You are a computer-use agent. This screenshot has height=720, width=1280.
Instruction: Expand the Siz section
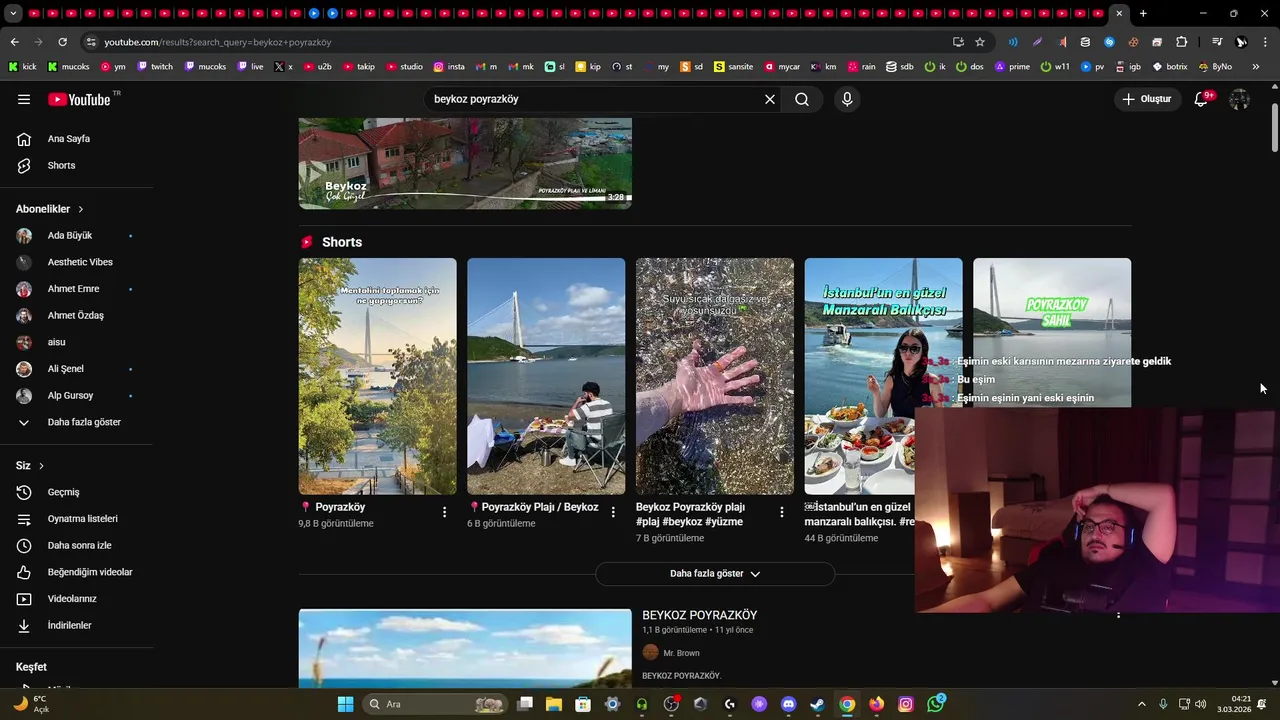pyautogui.click(x=30, y=466)
